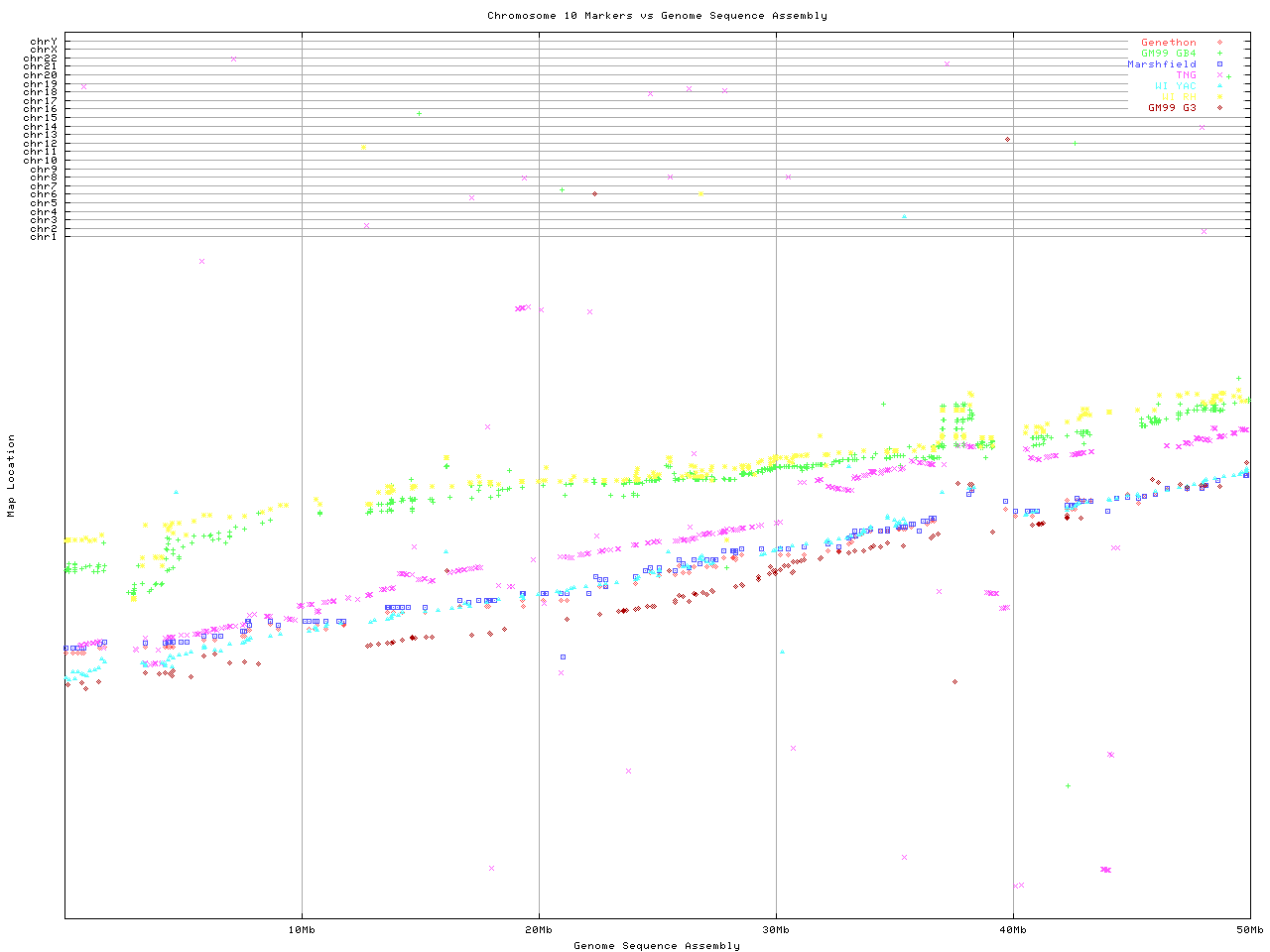Click the cyan triangle WI YAC marker

click(1219, 86)
